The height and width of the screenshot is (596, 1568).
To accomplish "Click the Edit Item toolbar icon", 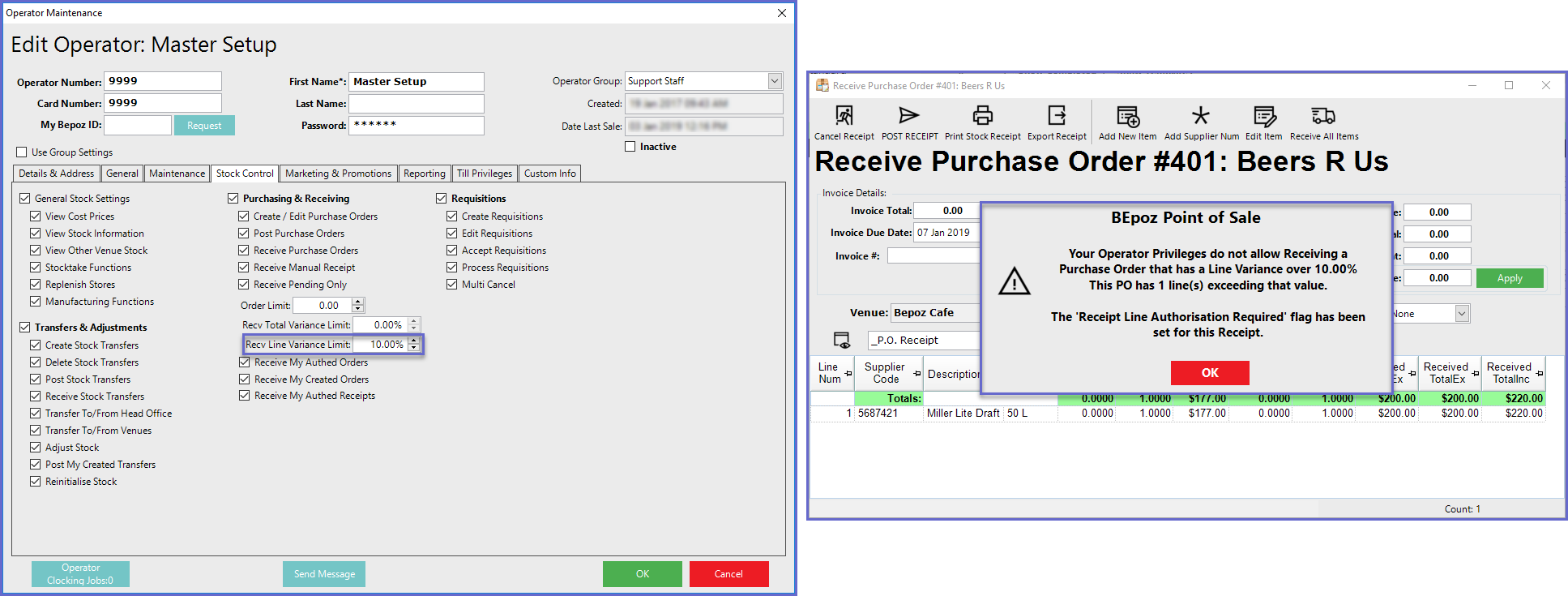I will pyautogui.click(x=1263, y=115).
